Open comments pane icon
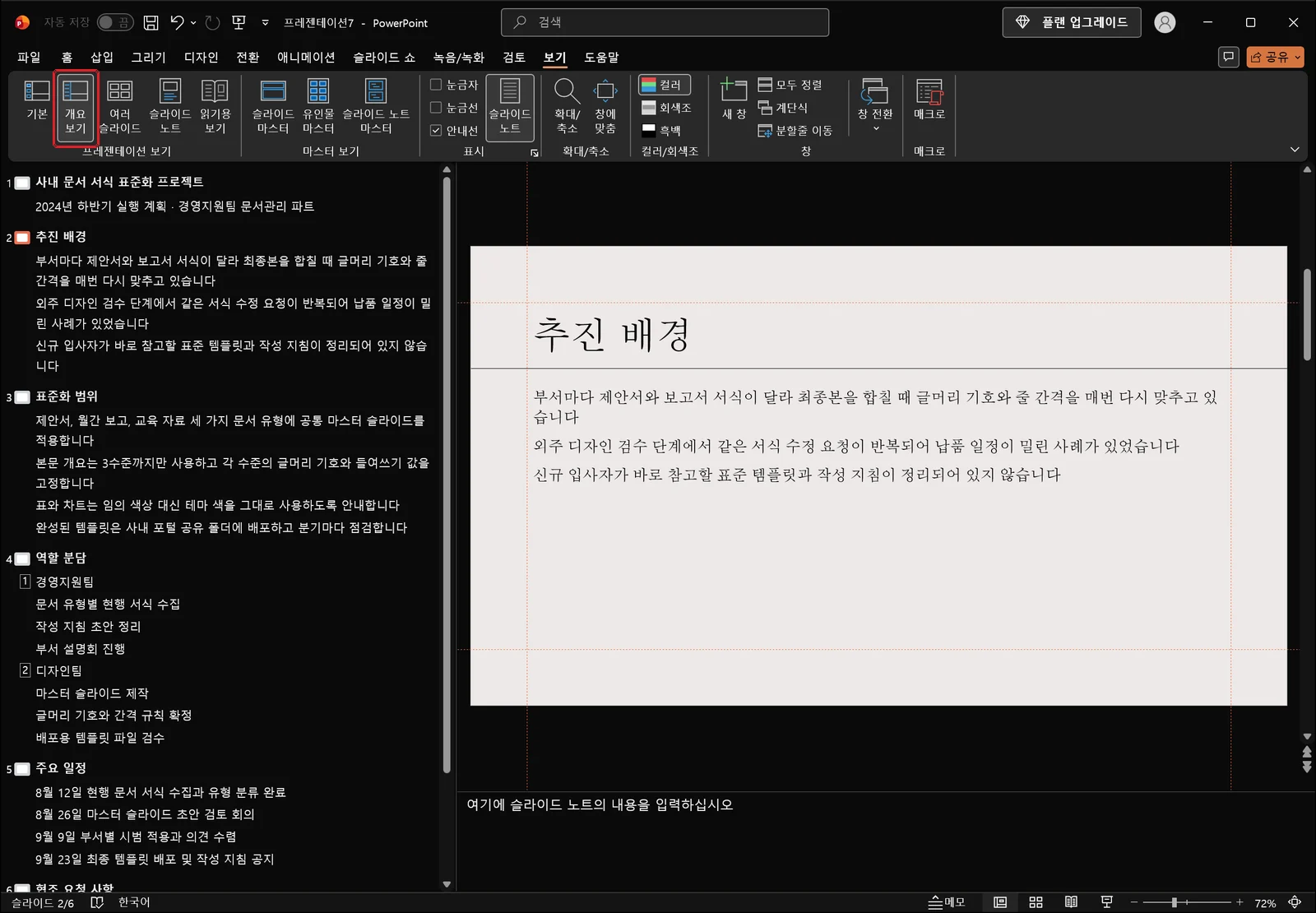This screenshot has height=913, width=1316. coord(1228,57)
